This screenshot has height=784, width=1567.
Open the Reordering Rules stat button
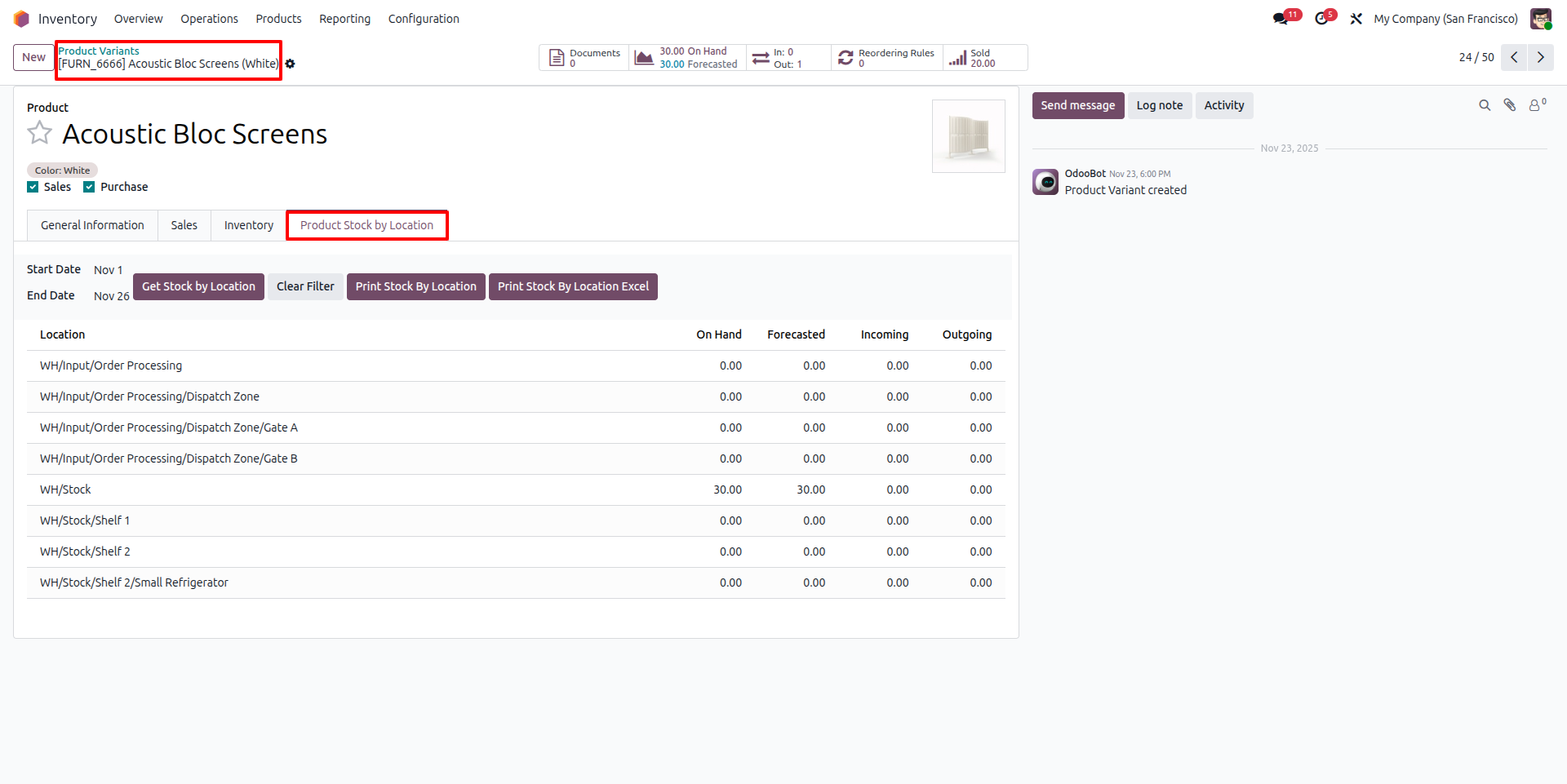(887, 58)
